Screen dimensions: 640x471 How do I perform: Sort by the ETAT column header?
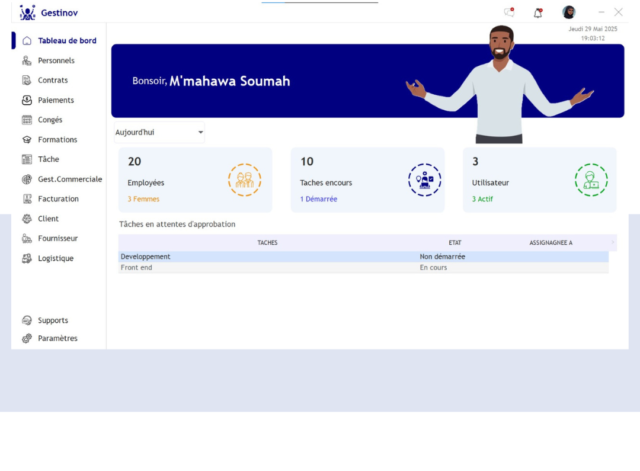pyautogui.click(x=455, y=242)
